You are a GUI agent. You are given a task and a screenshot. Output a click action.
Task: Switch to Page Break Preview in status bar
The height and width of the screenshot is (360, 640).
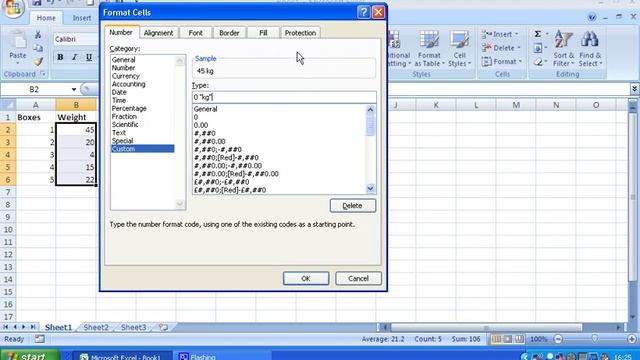coord(519,339)
